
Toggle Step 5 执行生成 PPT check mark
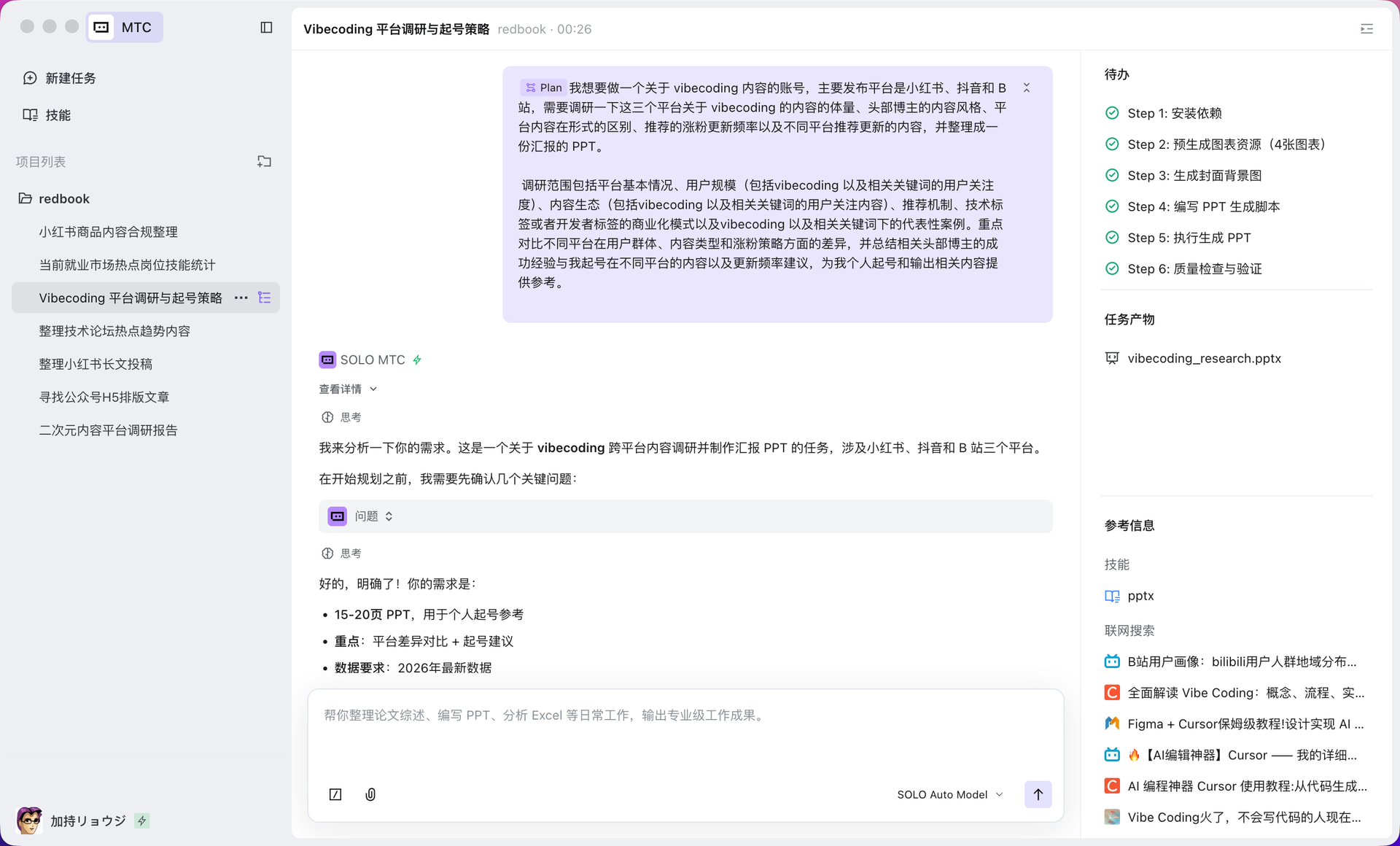(x=1112, y=238)
